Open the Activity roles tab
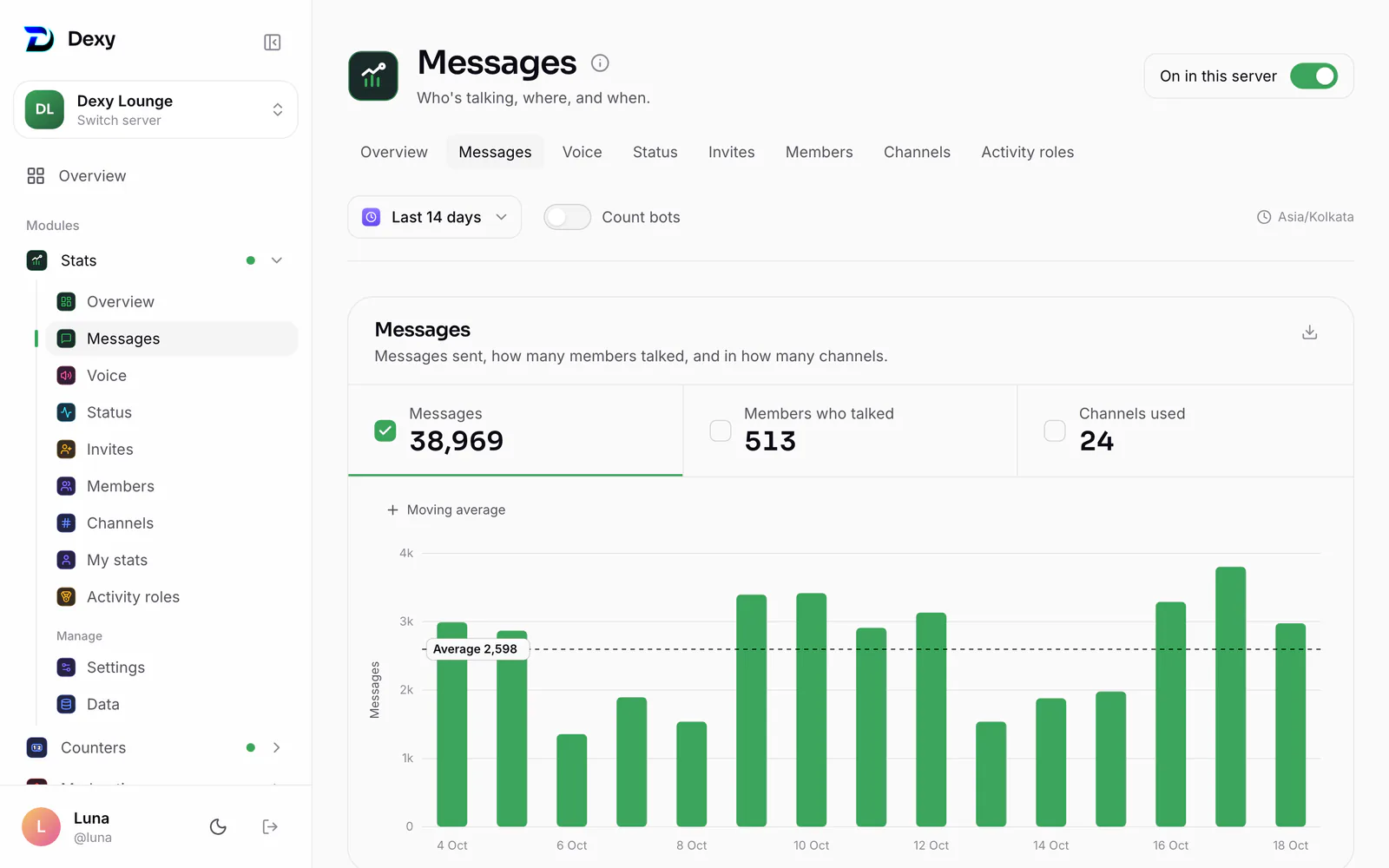The image size is (1389, 868). click(x=1027, y=152)
